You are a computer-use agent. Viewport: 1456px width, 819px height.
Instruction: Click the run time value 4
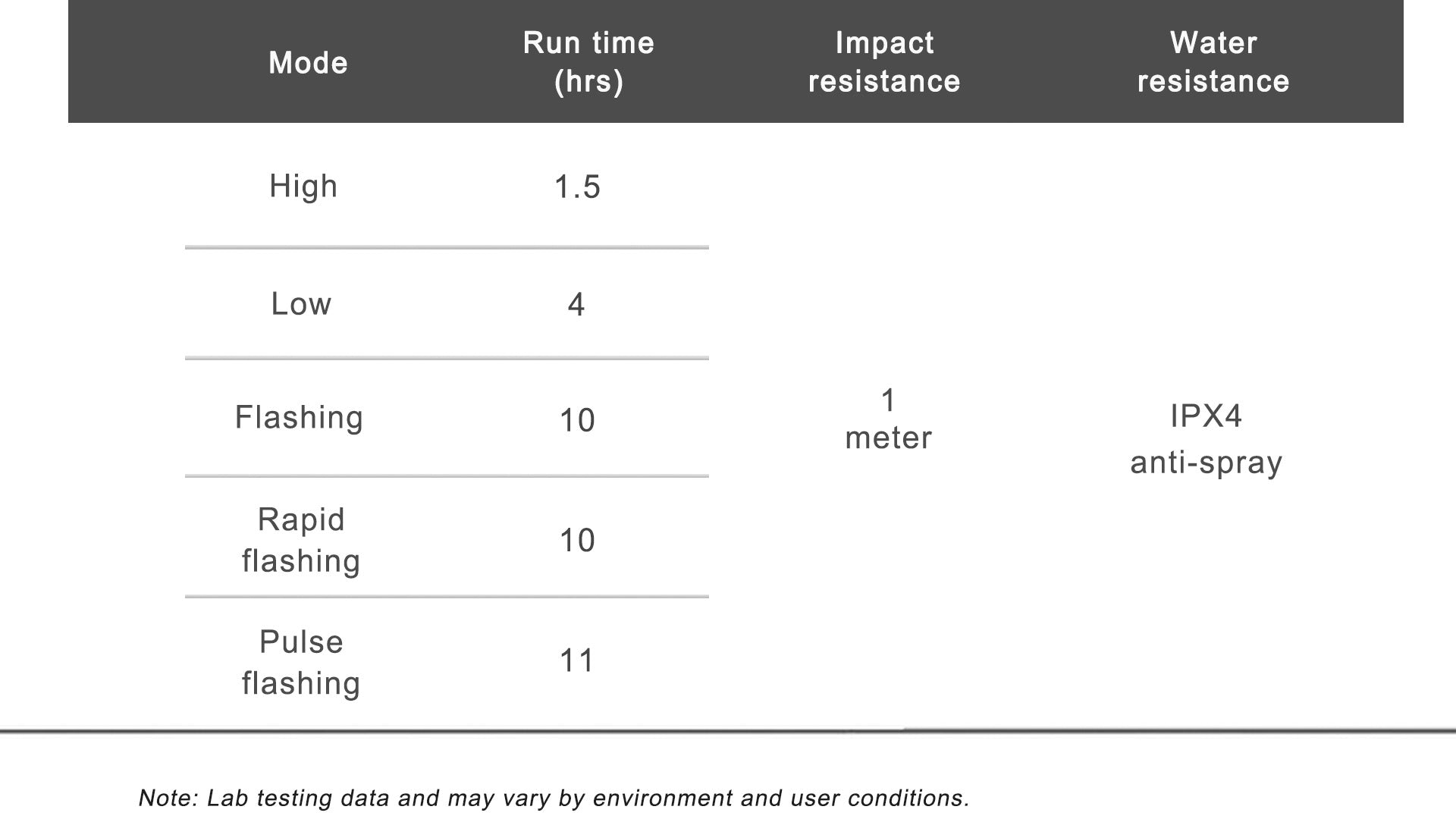click(x=576, y=305)
